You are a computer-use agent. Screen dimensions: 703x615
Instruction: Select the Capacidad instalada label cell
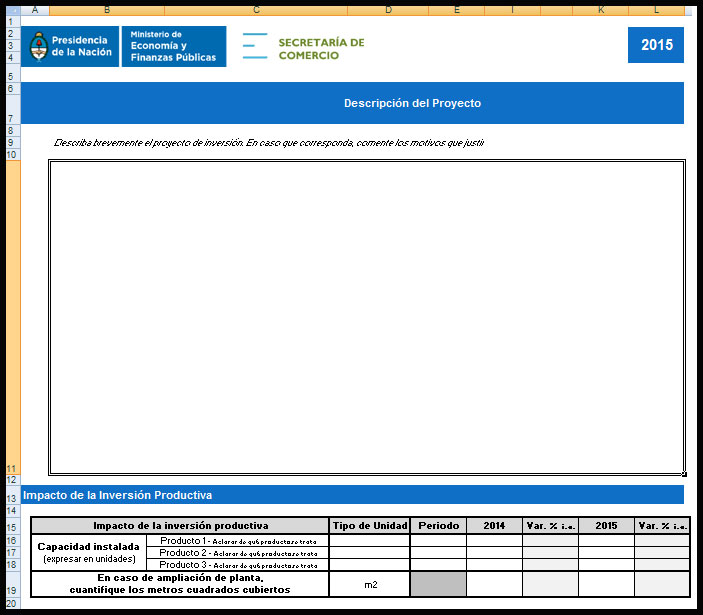(x=88, y=552)
